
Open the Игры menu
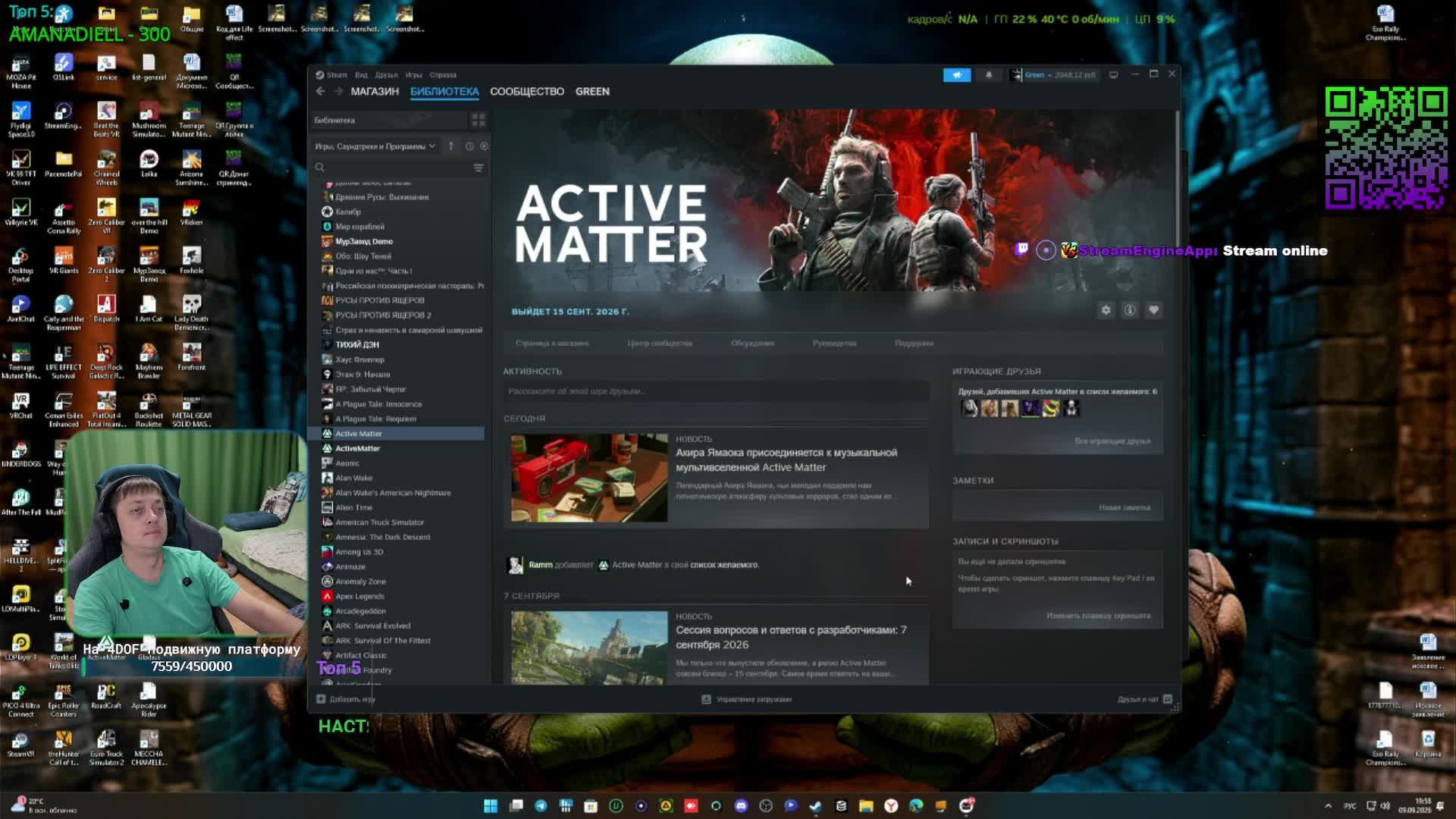(413, 75)
